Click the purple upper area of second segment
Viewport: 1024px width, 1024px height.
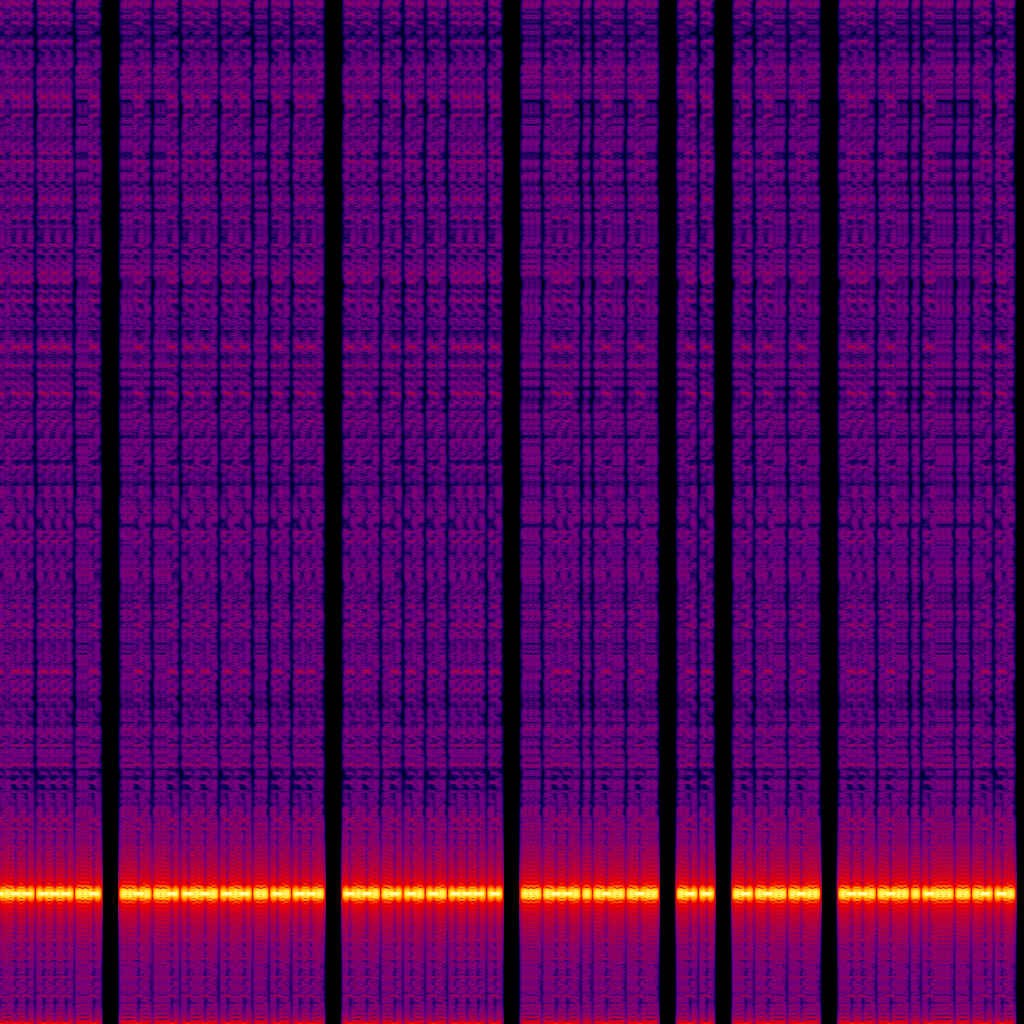[222, 400]
